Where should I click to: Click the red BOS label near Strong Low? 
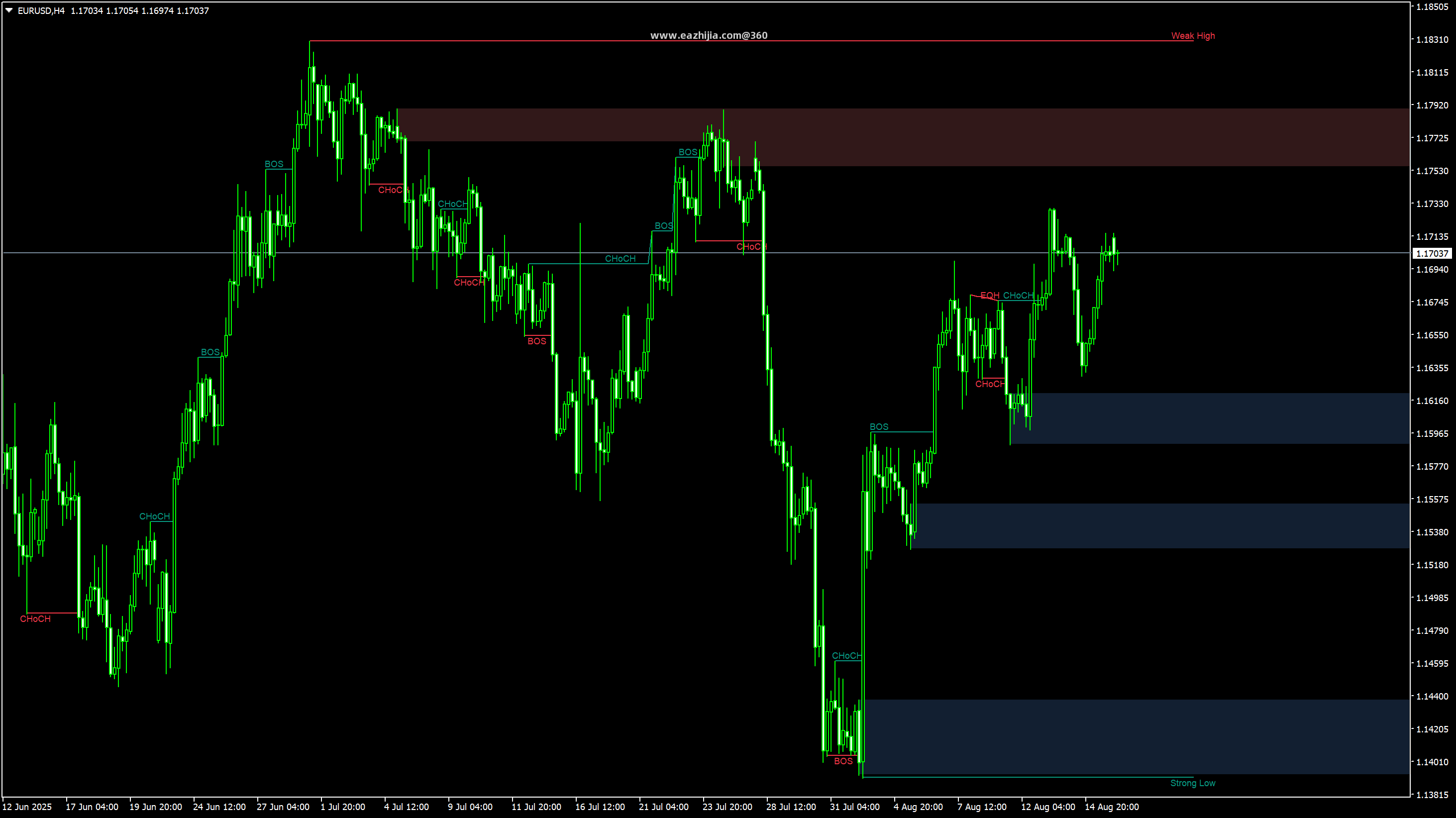pos(843,761)
